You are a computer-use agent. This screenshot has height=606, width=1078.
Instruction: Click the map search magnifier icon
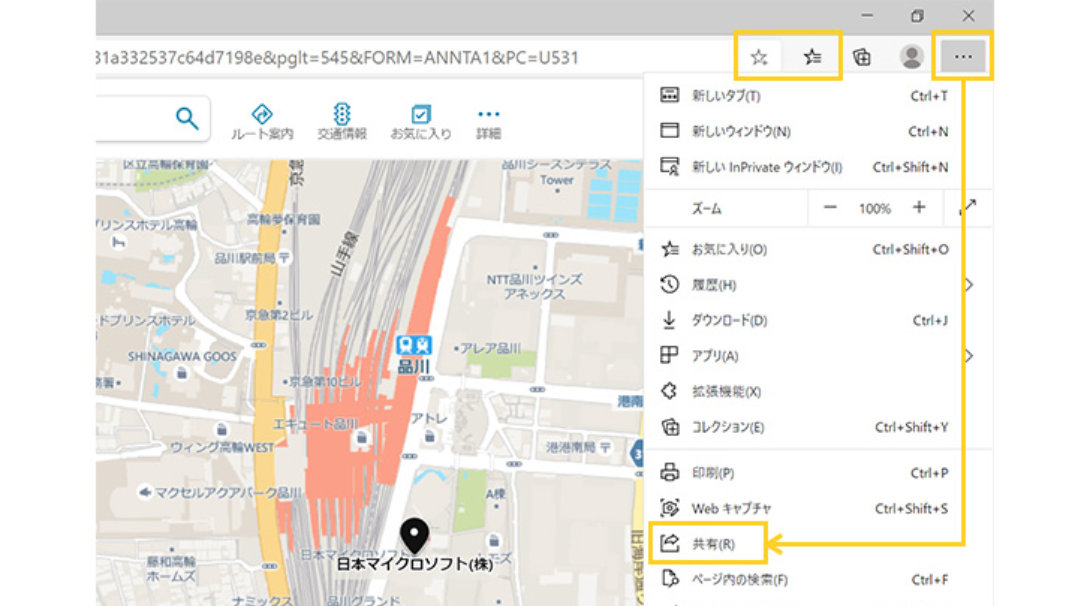(x=187, y=118)
